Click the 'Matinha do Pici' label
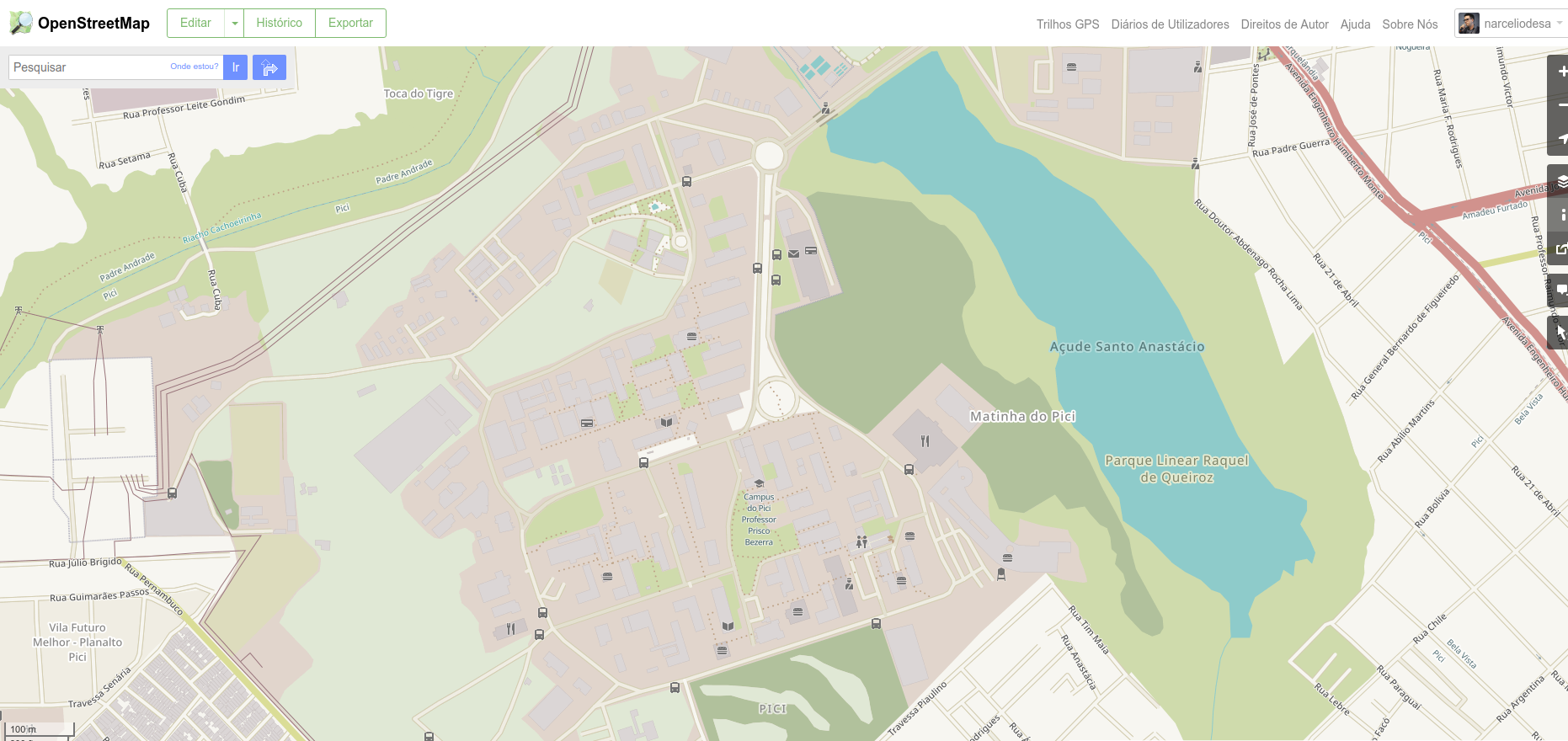Image resolution: width=1568 pixels, height=741 pixels. pyautogui.click(x=1022, y=416)
